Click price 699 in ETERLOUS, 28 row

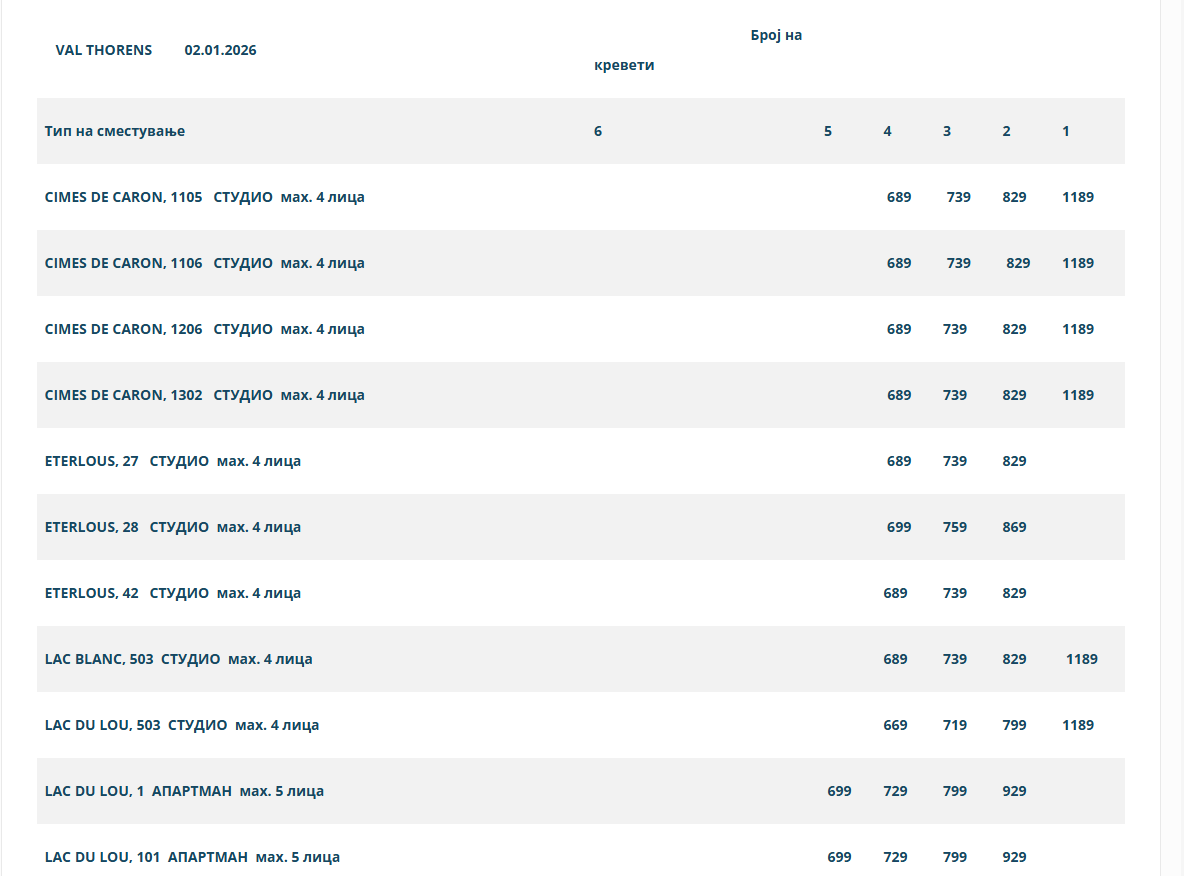pos(899,527)
